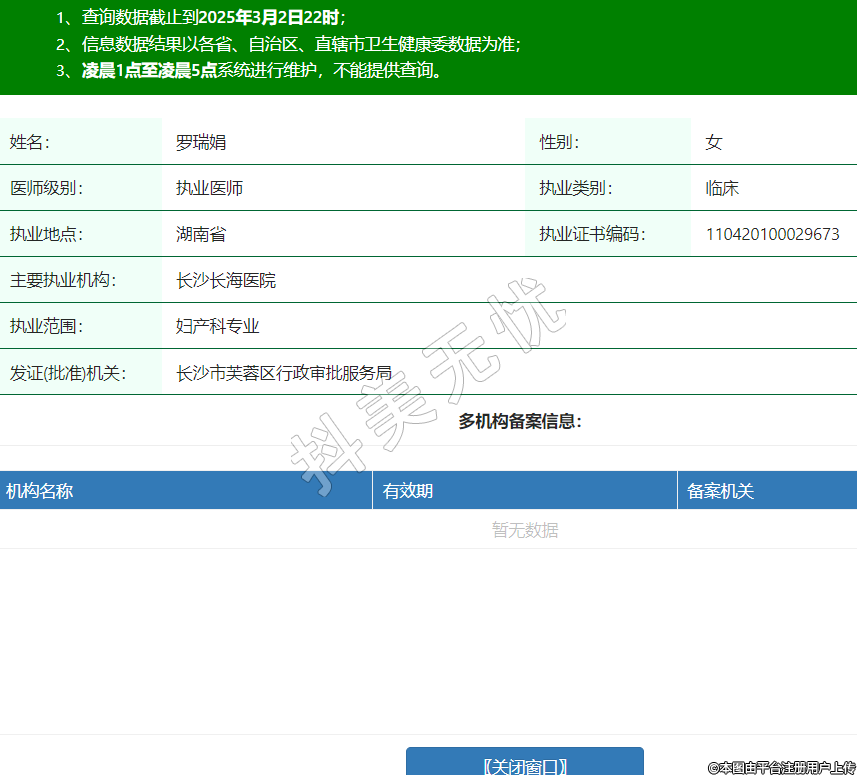The image size is (857, 775).
Task: Click the 暂无数据 empty table row
Action: coord(524,530)
